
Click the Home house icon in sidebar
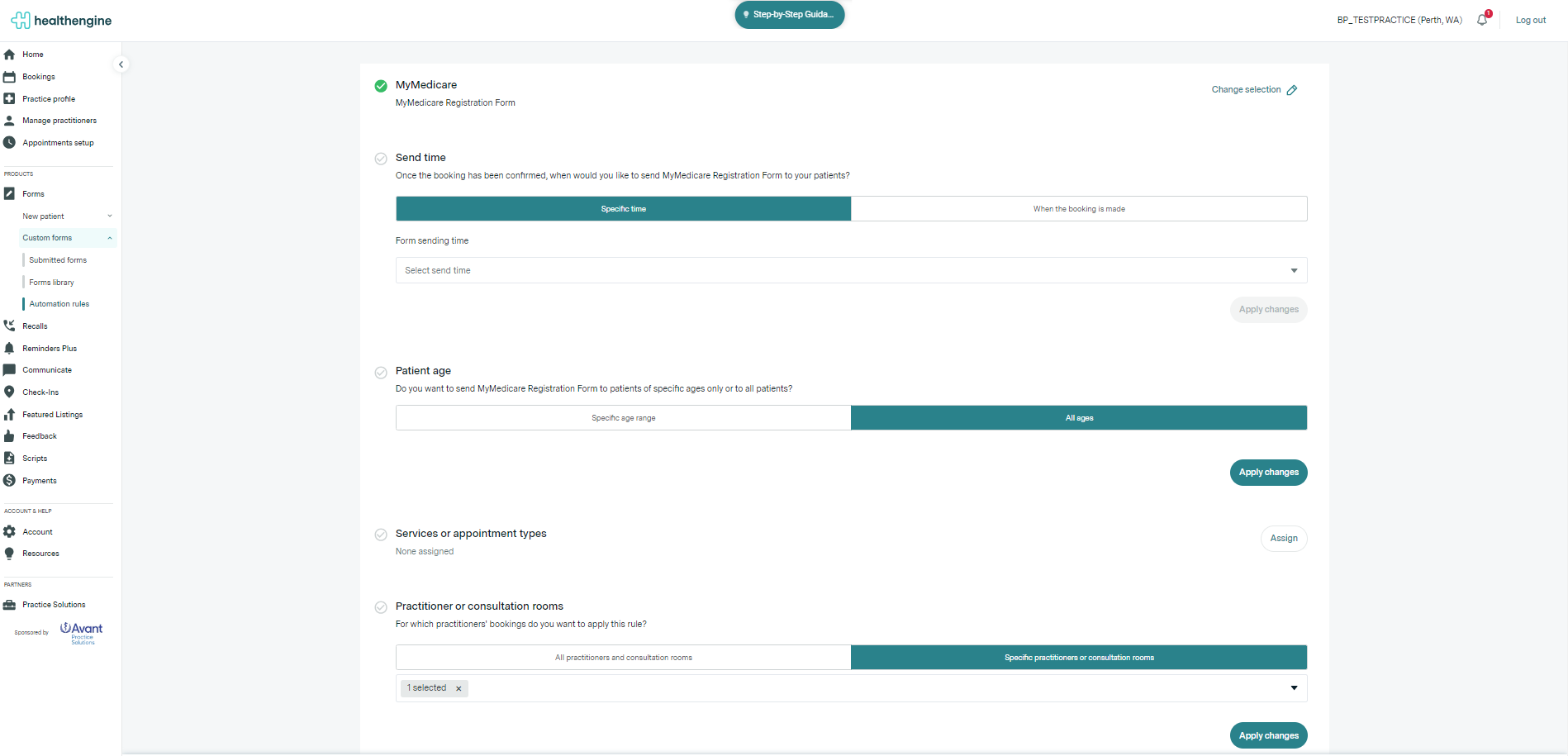[x=10, y=55]
